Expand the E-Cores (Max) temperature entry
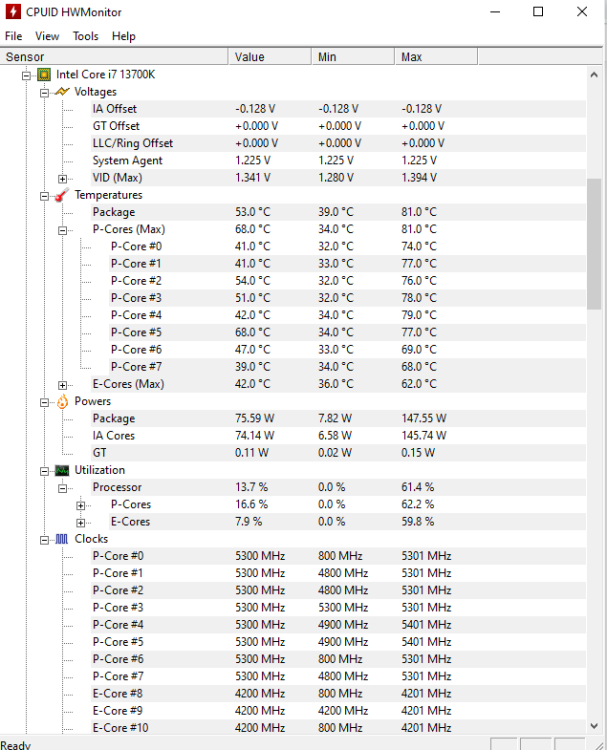 [63, 385]
